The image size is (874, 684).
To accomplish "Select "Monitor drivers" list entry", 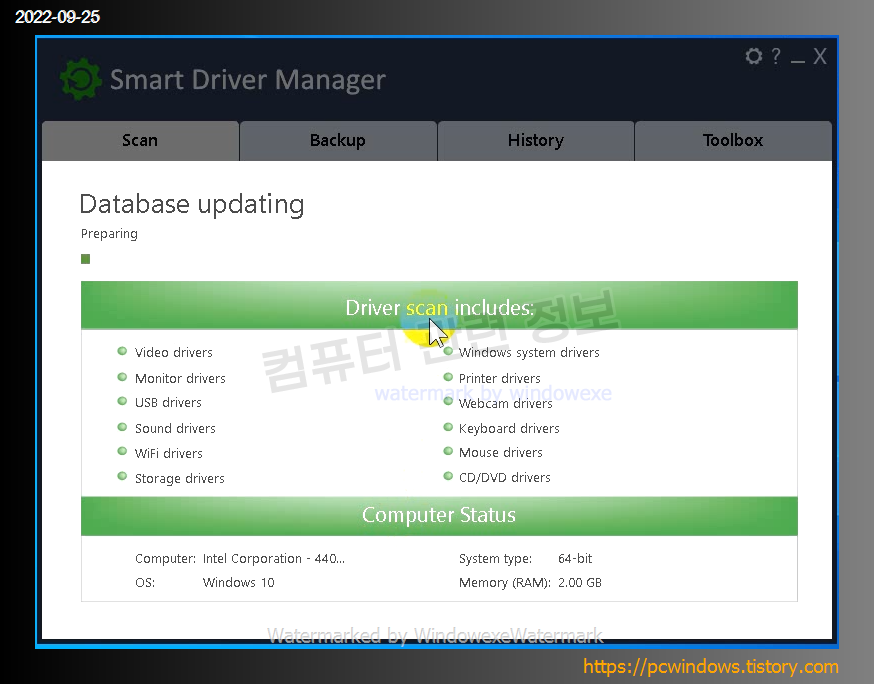I will pos(180,379).
